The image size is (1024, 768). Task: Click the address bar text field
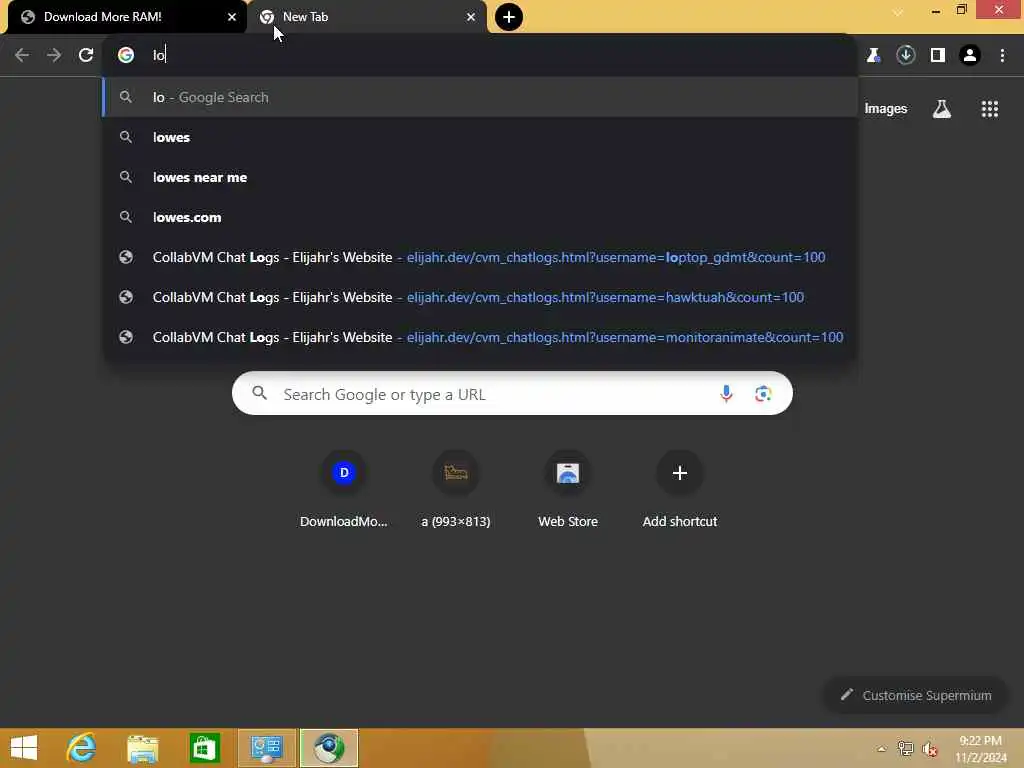click(x=480, y=55)
